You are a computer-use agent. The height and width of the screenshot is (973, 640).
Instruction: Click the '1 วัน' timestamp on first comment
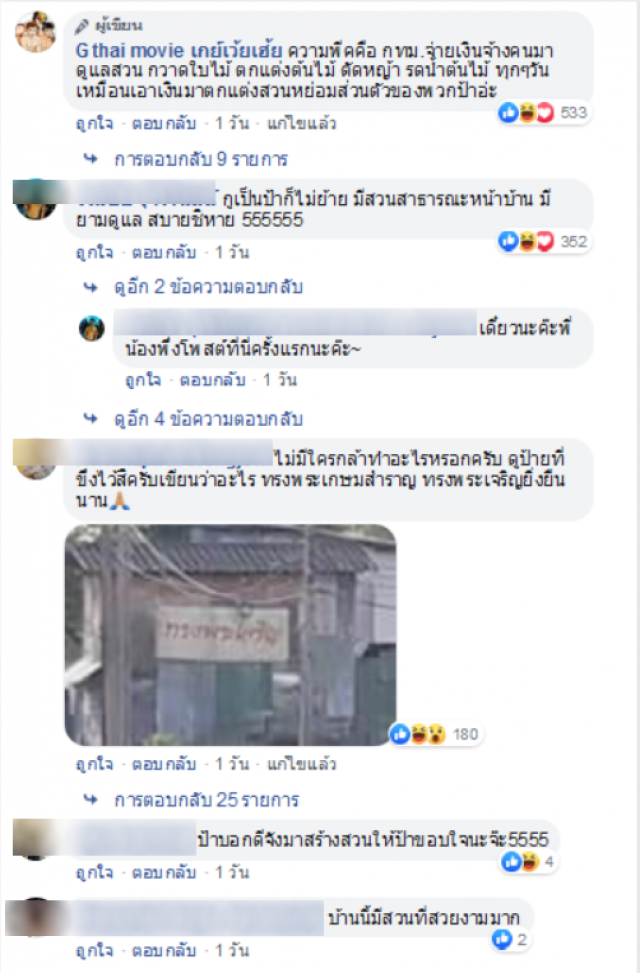(232, 123)
